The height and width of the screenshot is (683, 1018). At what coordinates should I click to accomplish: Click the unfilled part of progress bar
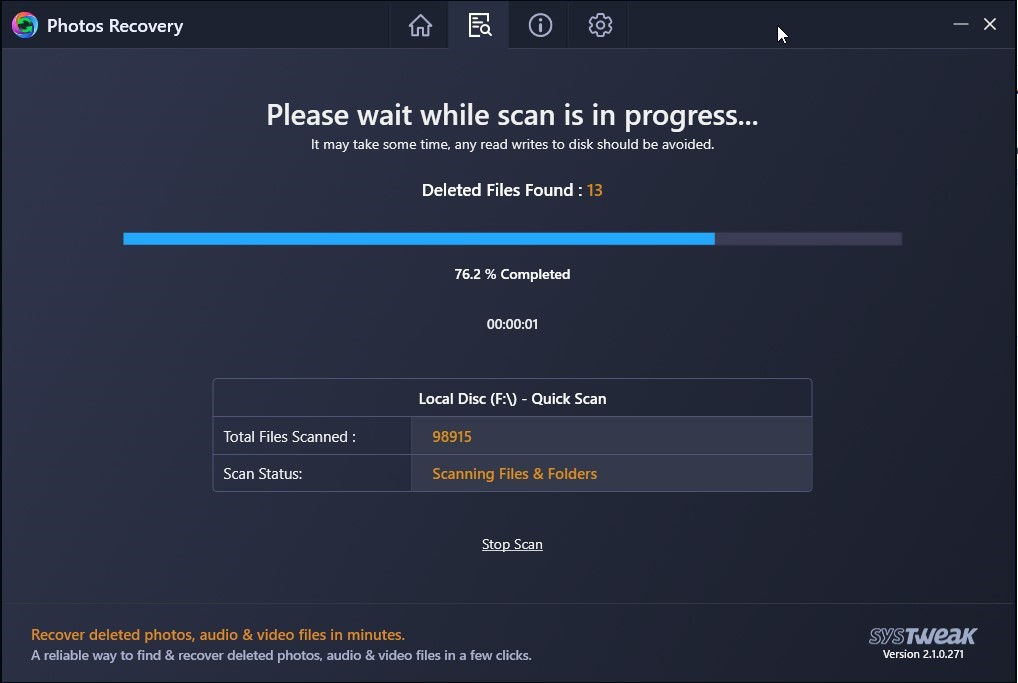808,239
